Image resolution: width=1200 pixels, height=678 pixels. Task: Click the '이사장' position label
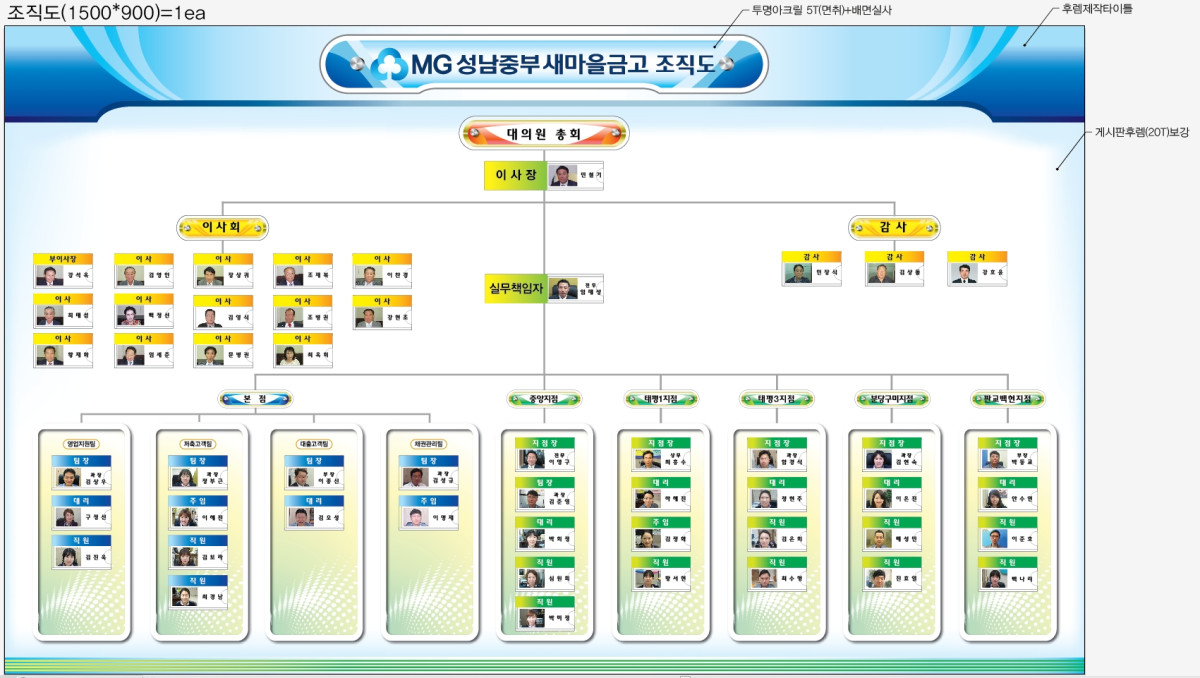tap(515, 176)
